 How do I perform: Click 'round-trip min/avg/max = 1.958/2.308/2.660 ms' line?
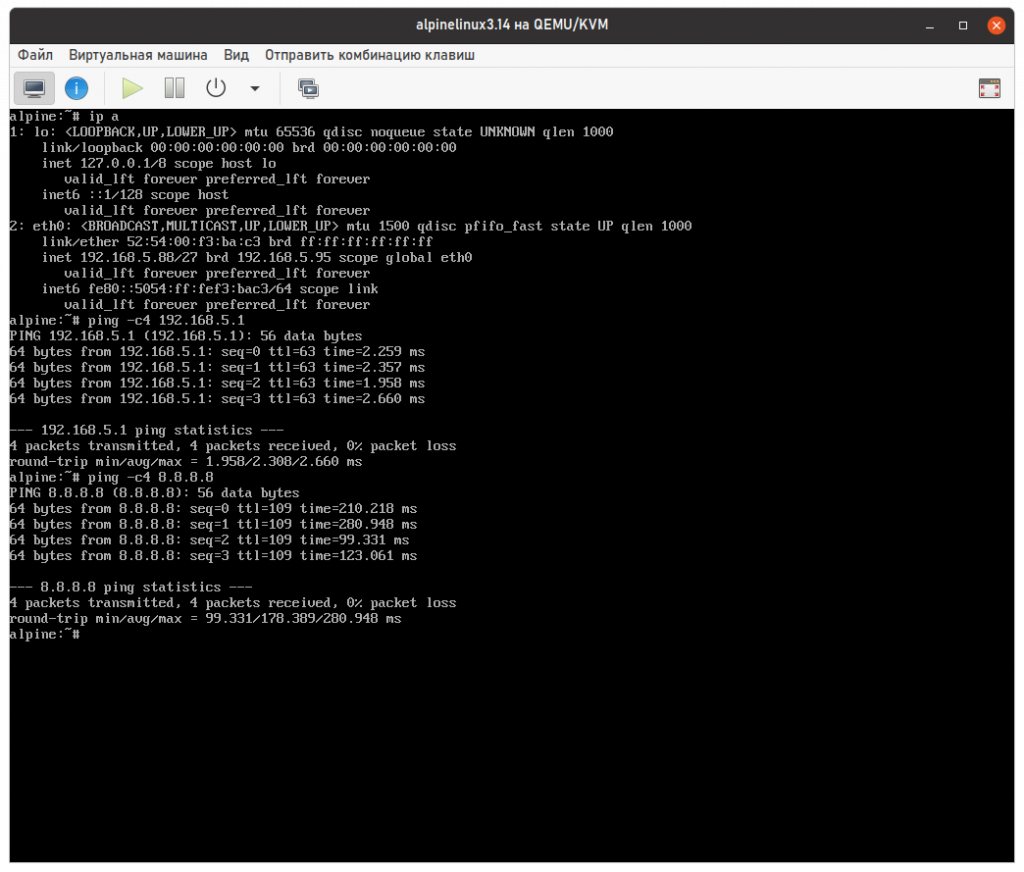[186, 461]
